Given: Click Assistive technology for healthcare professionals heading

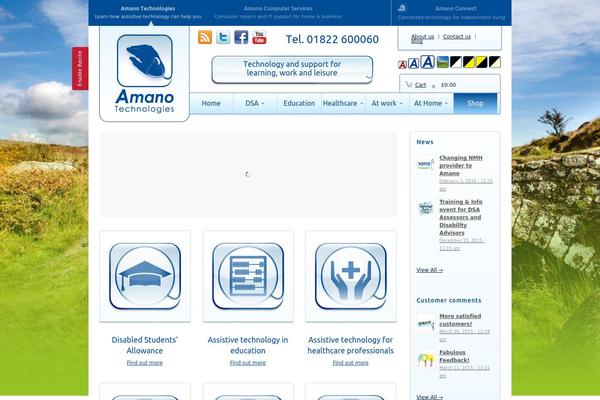Looking at the screenshot, I should pos(351,345).
